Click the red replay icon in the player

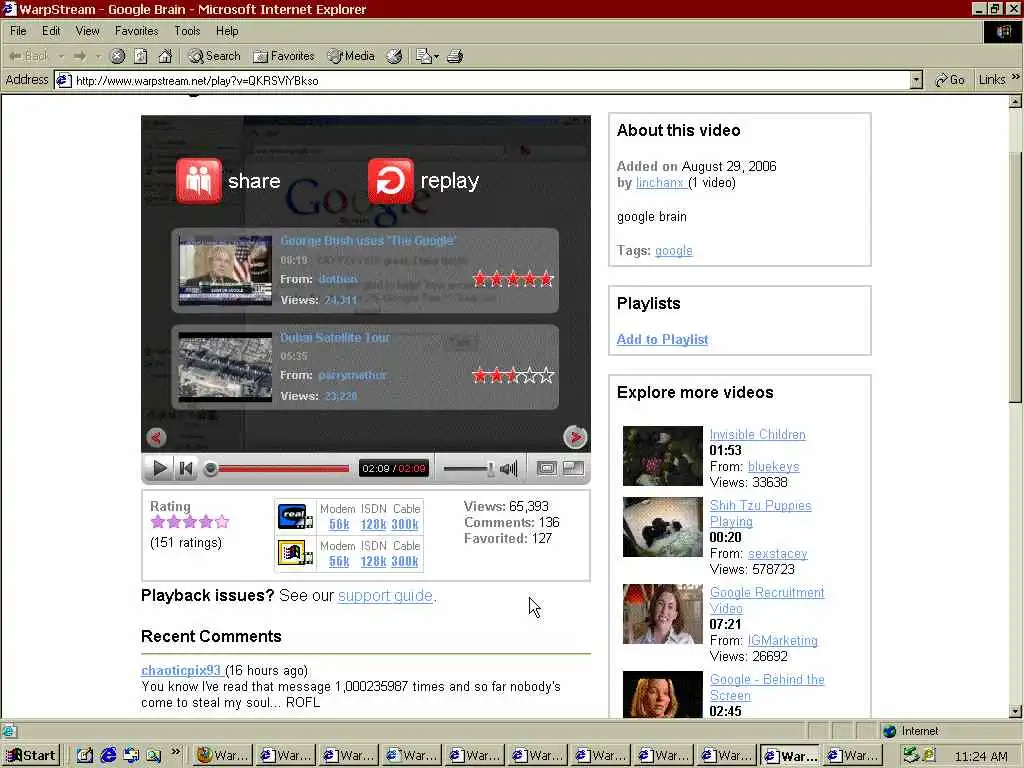tap(391, 181)
